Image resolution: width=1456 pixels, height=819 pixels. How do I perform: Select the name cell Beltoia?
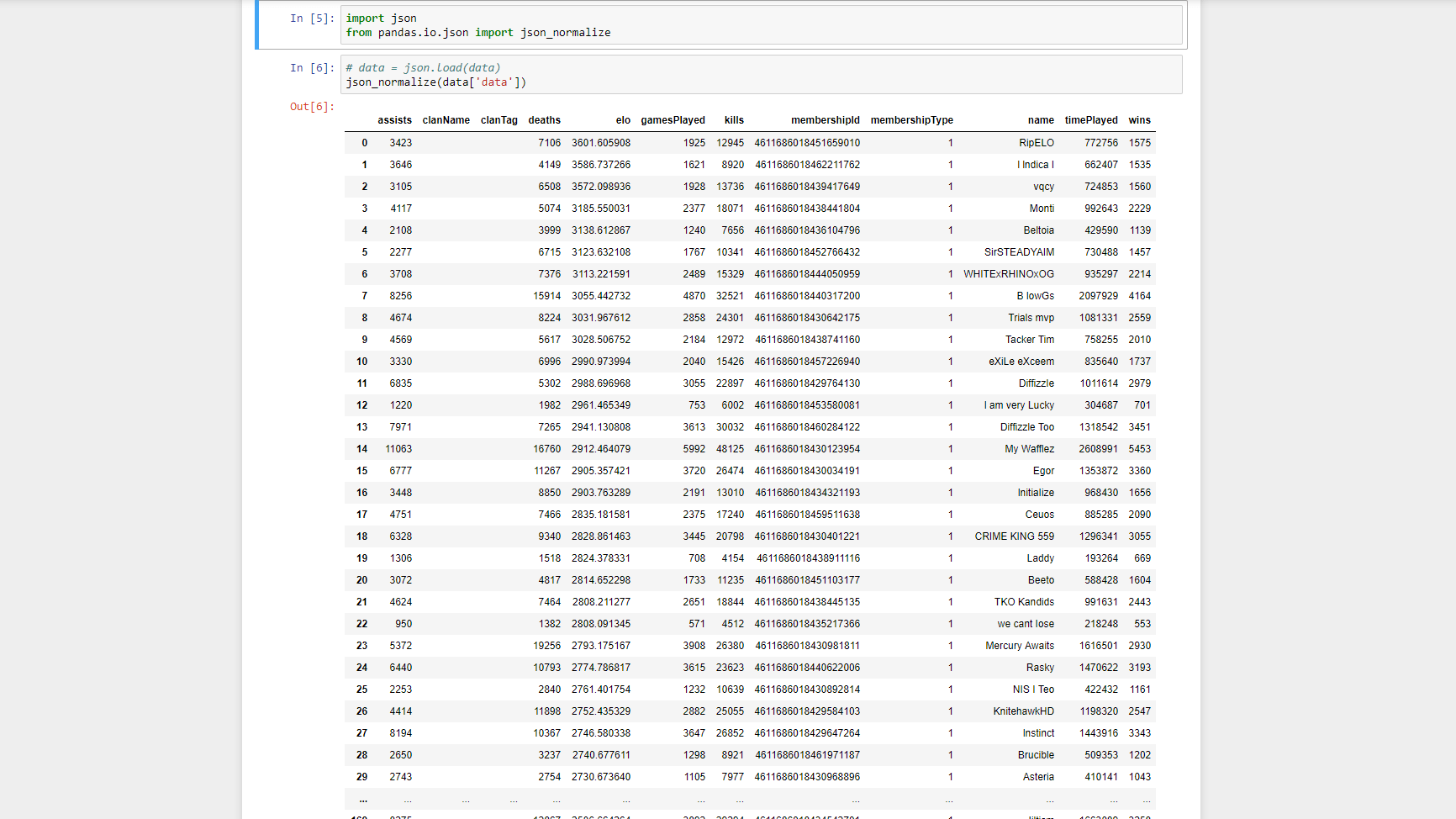[1039, 230]
